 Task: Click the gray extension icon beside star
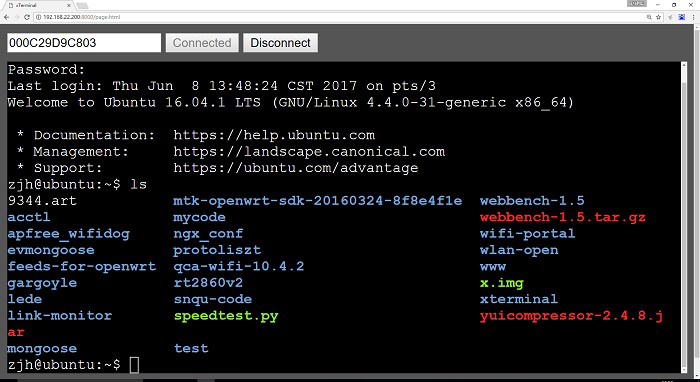670,17
